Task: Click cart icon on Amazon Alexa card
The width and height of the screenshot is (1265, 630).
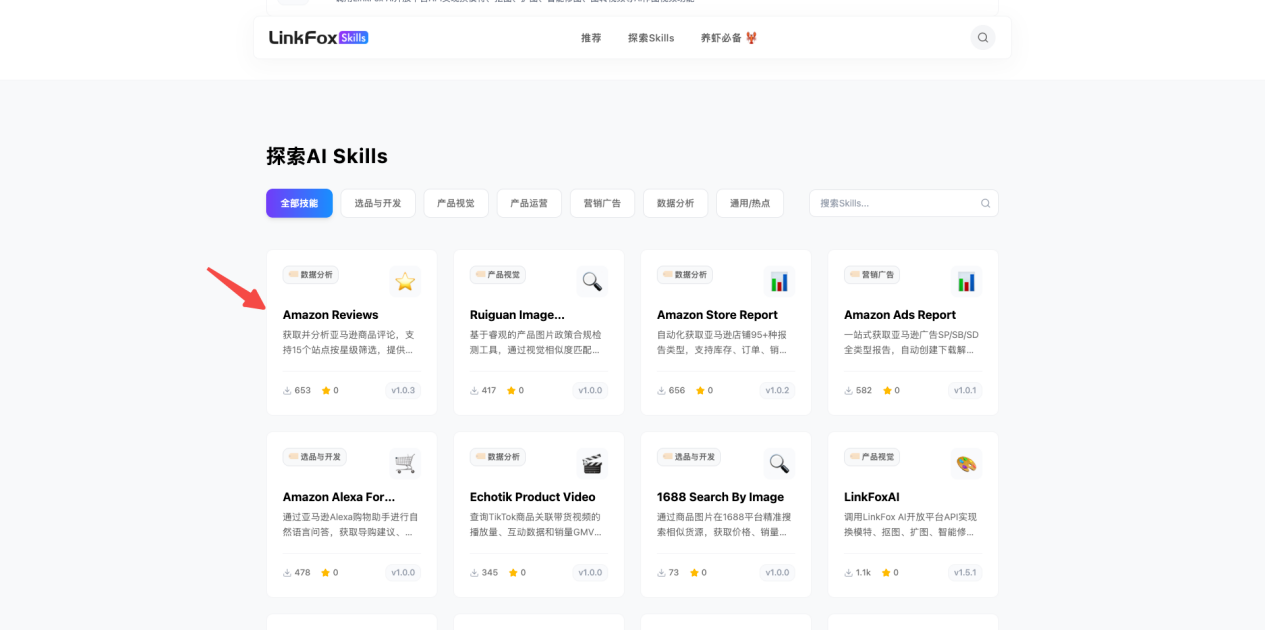Action: click(x=405, y=463)
